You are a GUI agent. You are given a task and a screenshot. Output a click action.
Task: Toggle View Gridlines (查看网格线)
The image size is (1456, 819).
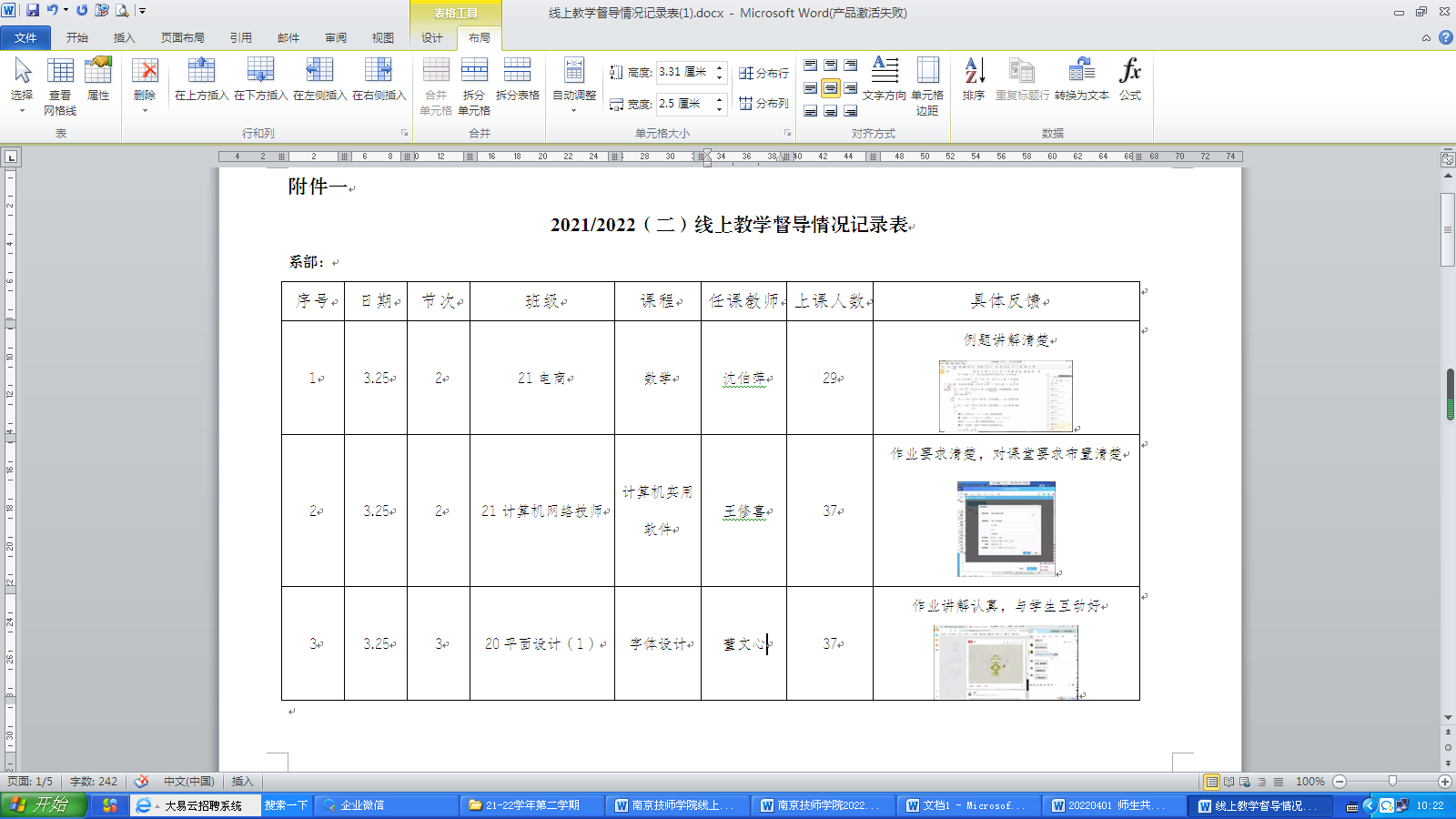click(x=60, y=71)
